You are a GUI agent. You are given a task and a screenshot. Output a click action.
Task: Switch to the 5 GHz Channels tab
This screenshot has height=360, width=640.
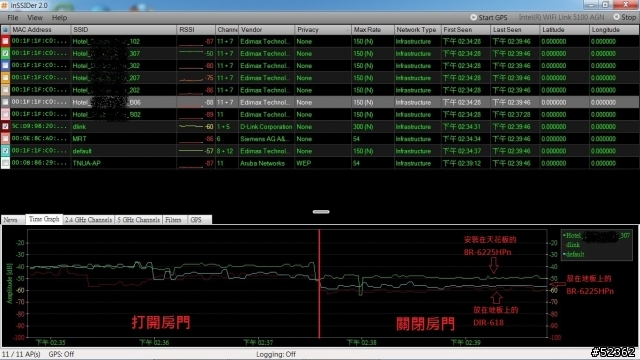pyautogui.click(x=139, y=220)
